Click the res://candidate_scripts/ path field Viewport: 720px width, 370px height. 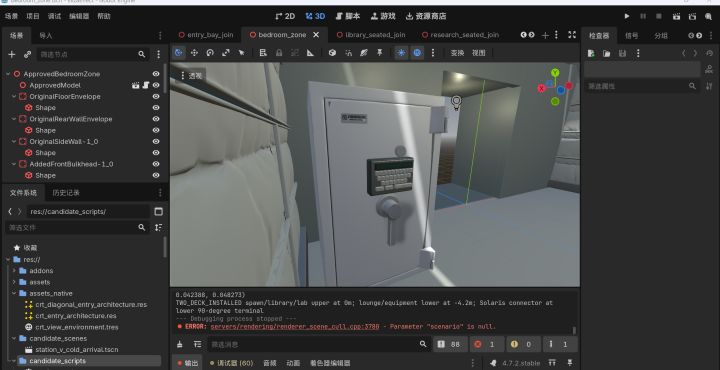click(x=88, y=211)
